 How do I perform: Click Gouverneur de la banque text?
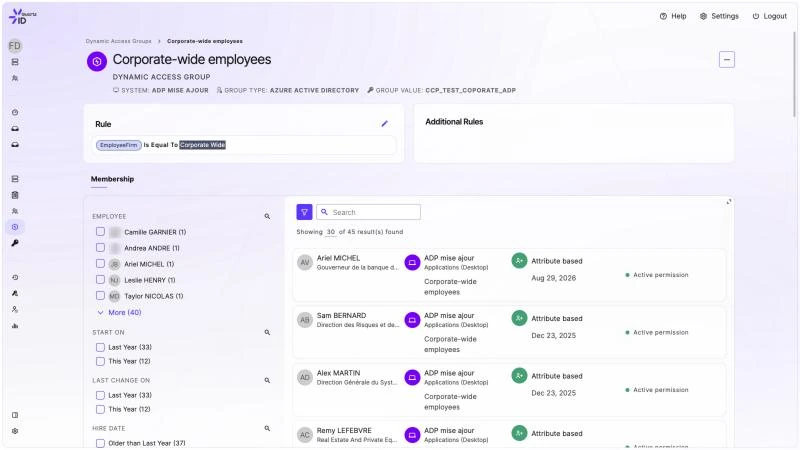click(x=358, y=267)
